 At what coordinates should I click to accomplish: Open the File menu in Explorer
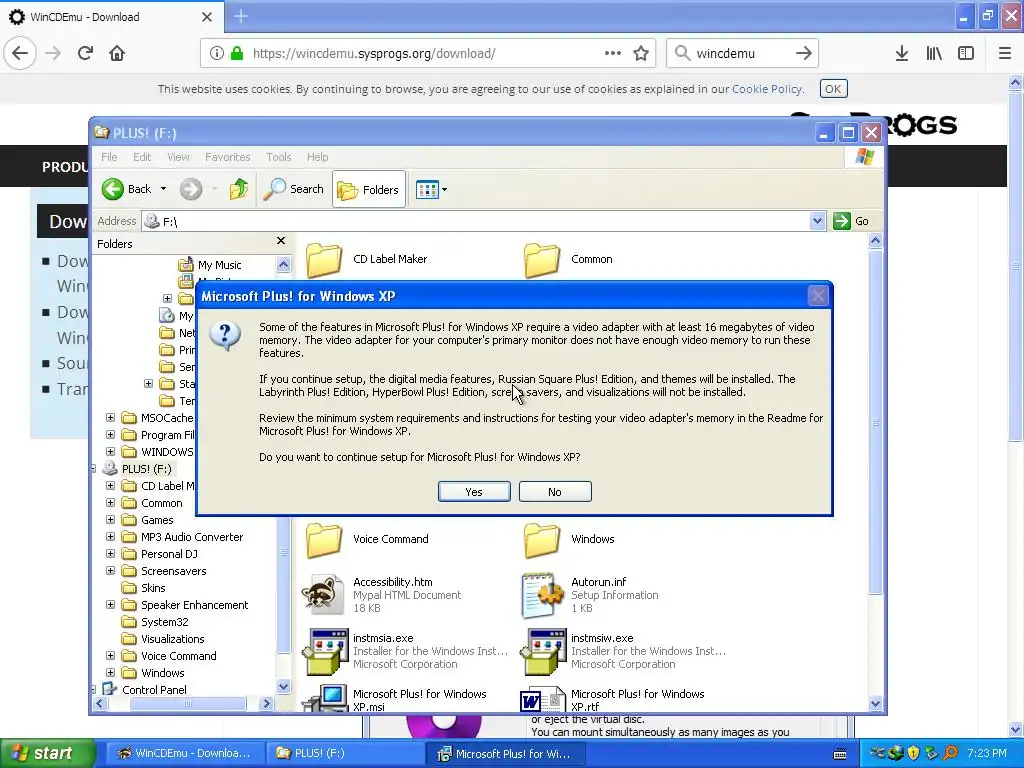pos(109,157)
